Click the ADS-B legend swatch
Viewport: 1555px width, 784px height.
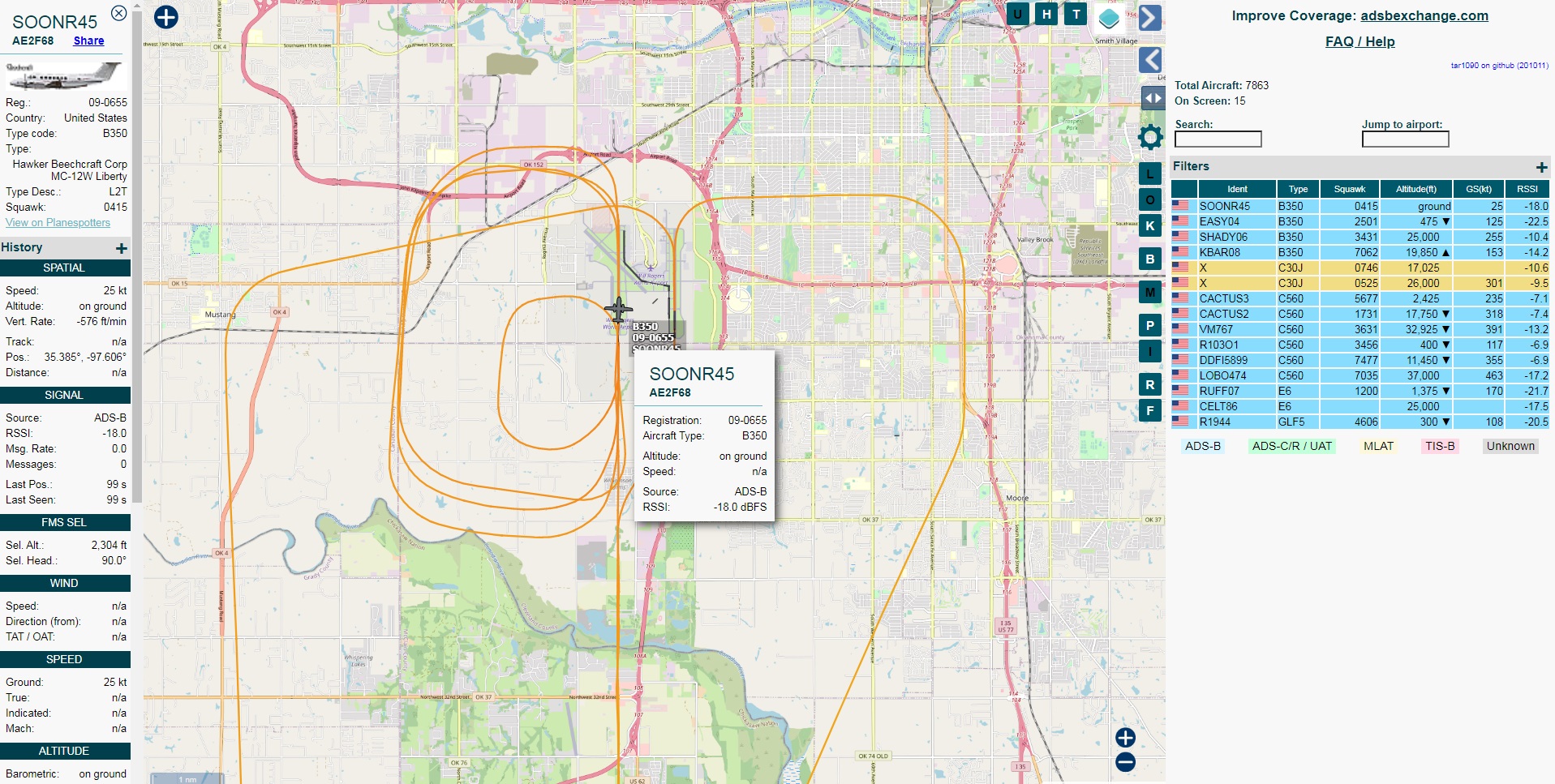click(1202, 446)
